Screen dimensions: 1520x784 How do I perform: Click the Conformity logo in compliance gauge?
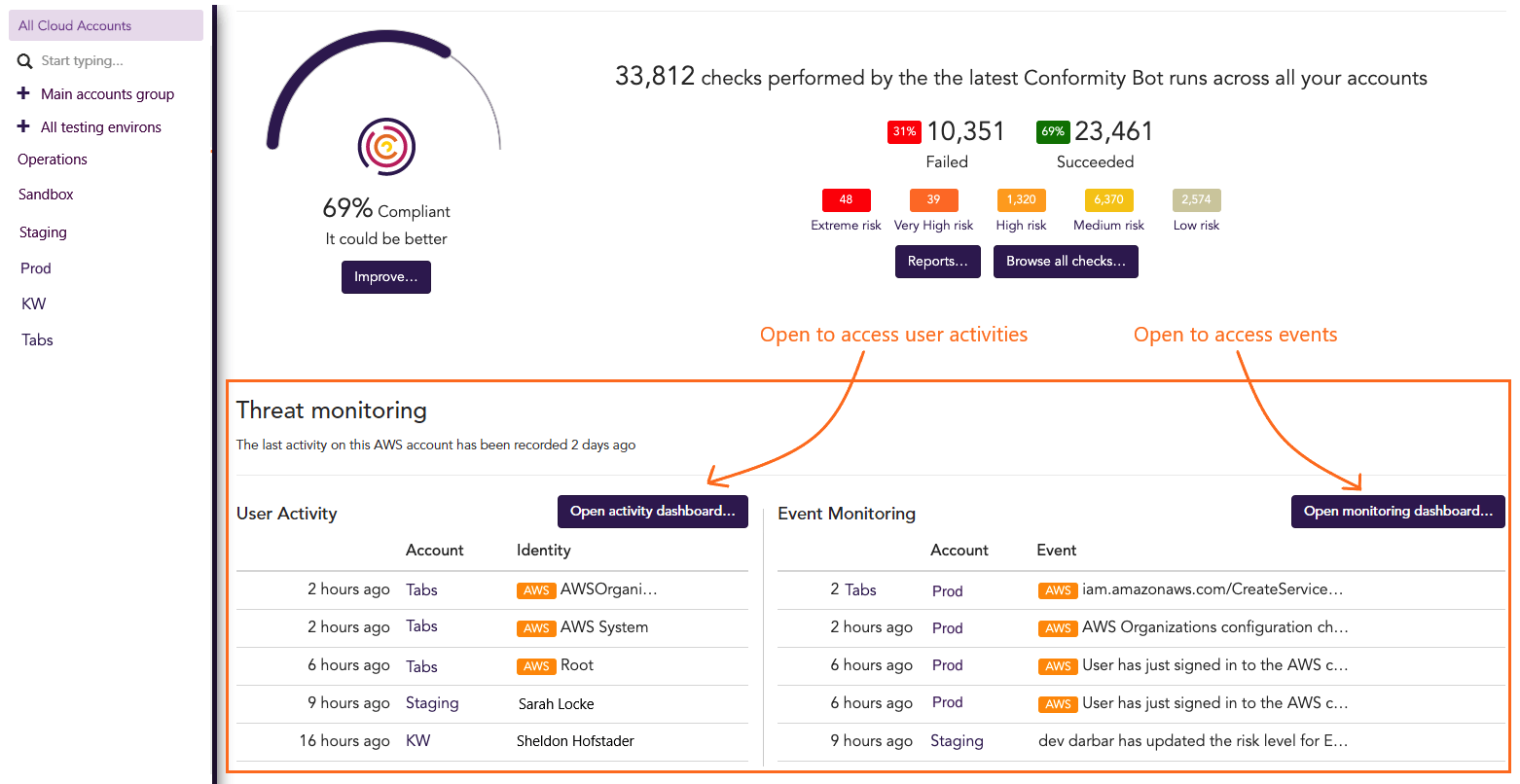(x=386, y=147)
